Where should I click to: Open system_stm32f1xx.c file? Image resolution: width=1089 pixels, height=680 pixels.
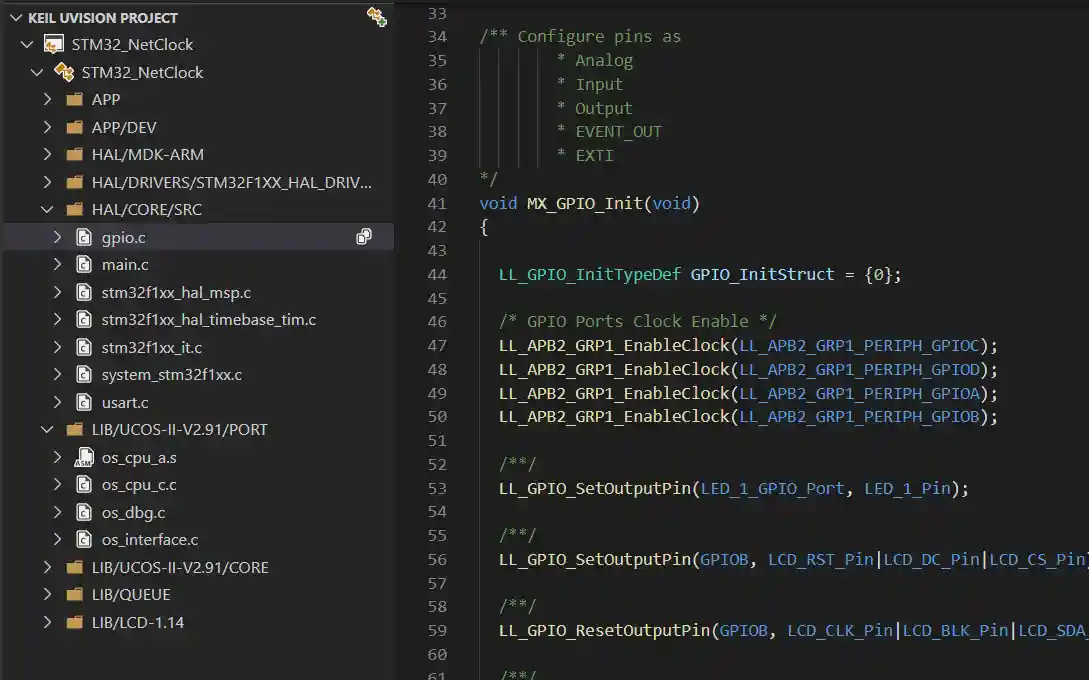171,375
